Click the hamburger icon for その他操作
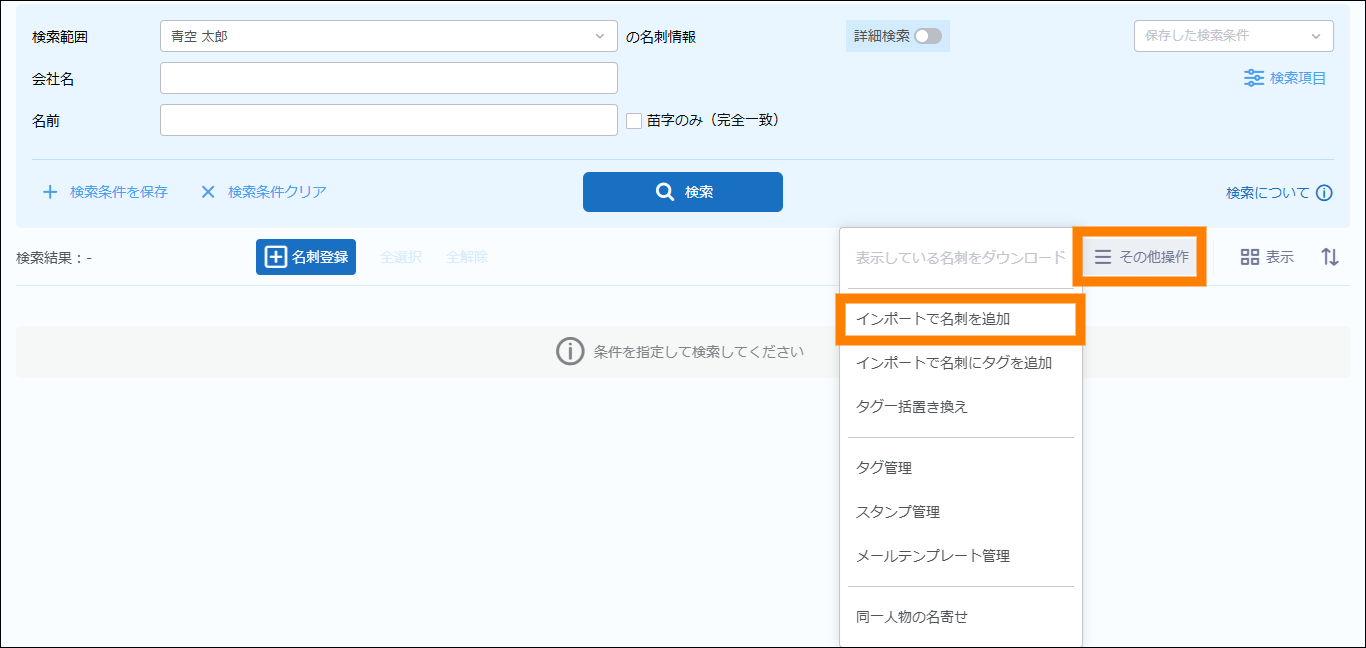The width and height of the screenshot is (1366, 648). click(1102, 257)
